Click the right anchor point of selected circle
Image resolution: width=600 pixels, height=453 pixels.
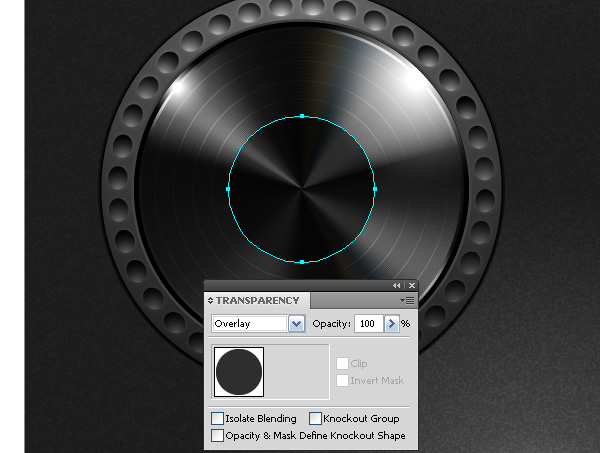[x=375, y=189]
